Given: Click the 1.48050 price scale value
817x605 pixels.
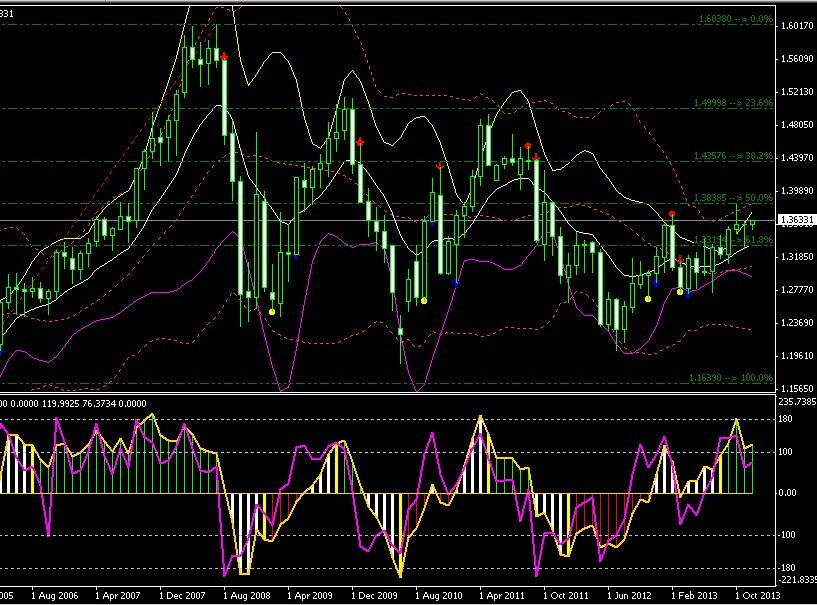Looking at the screenshot, I should (797, 125).
